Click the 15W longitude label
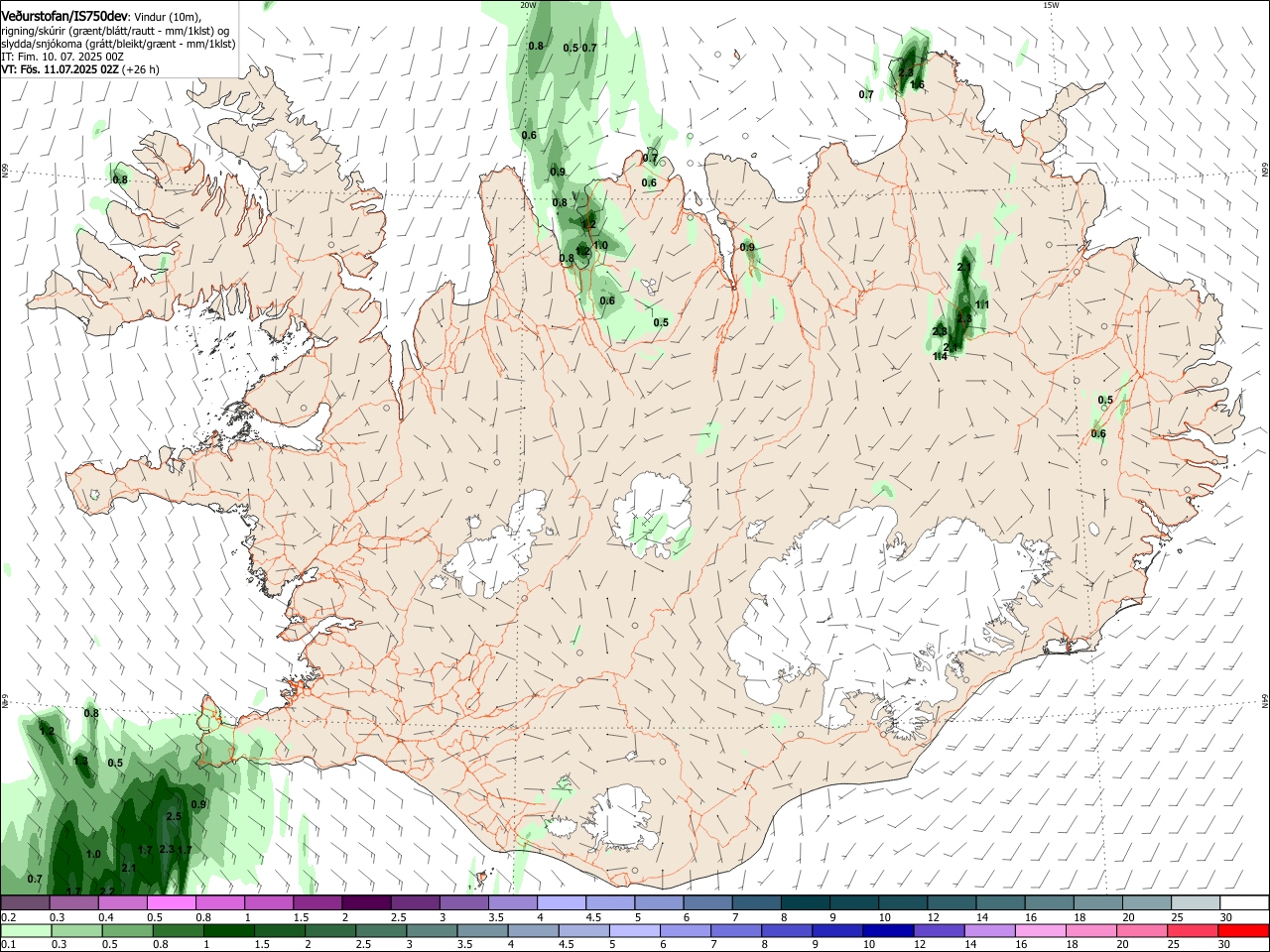The height and width of the screenshot is (952, 1270). coord(1051,5)
